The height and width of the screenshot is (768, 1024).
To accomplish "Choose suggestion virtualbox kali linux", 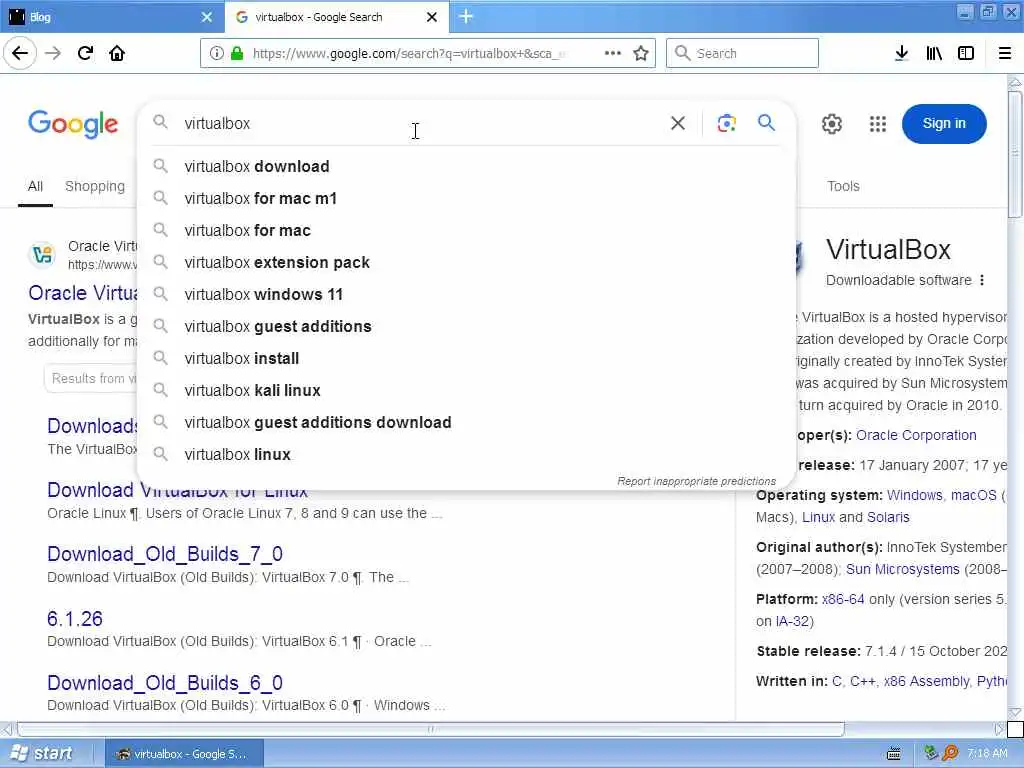I will [466, 391].
